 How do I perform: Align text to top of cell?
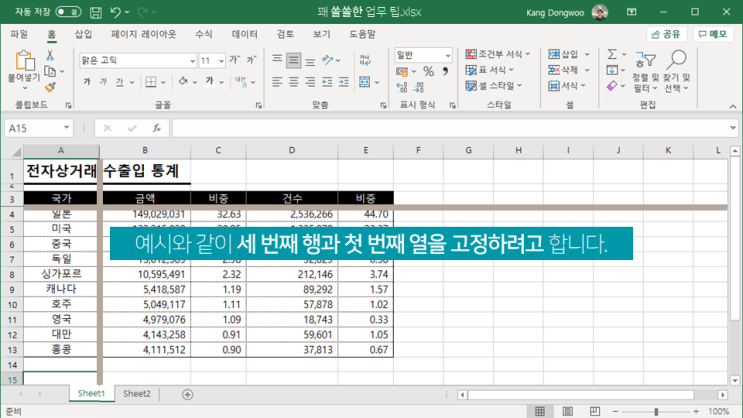click(277, 60)
